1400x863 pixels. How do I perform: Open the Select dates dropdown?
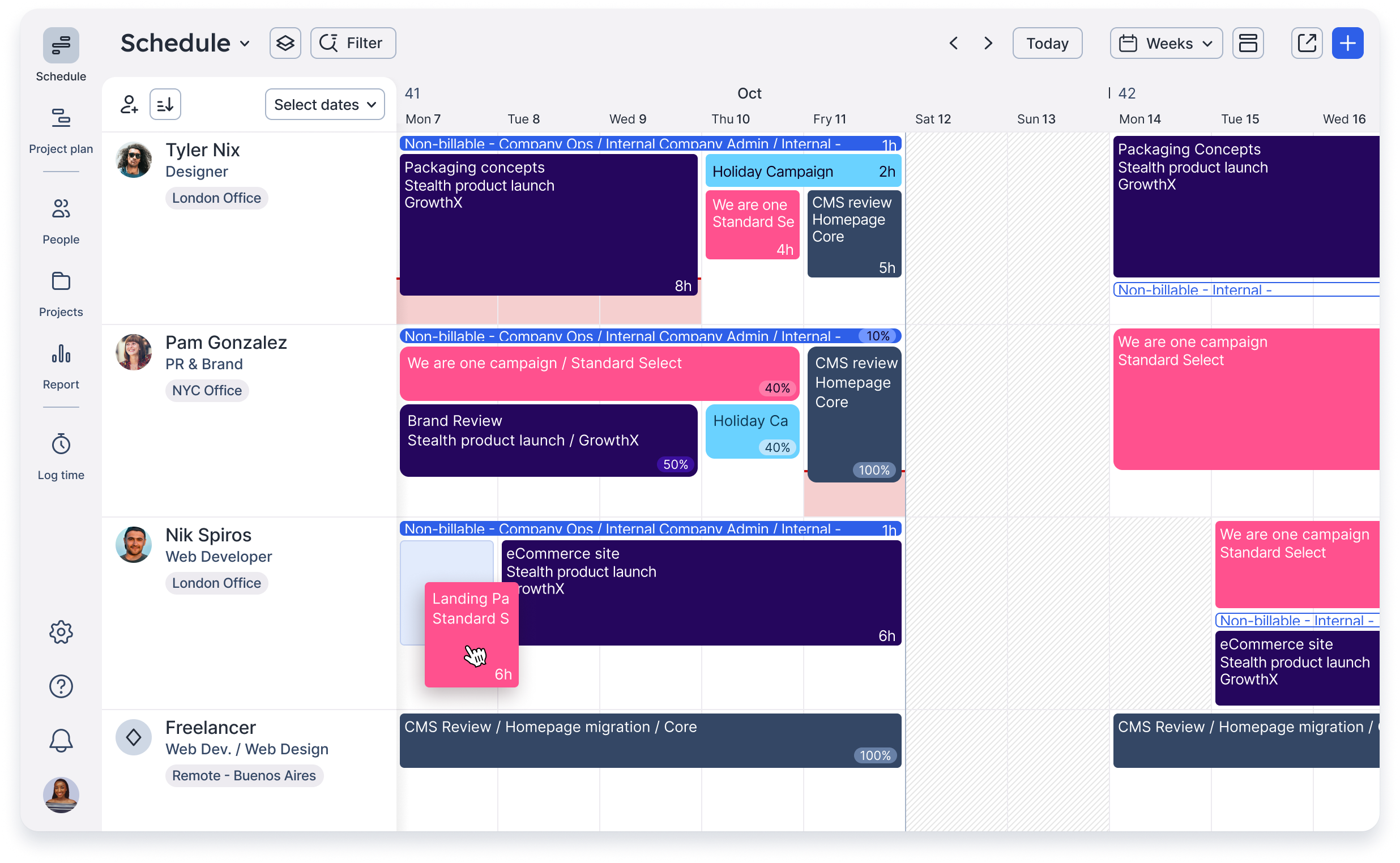325,104
